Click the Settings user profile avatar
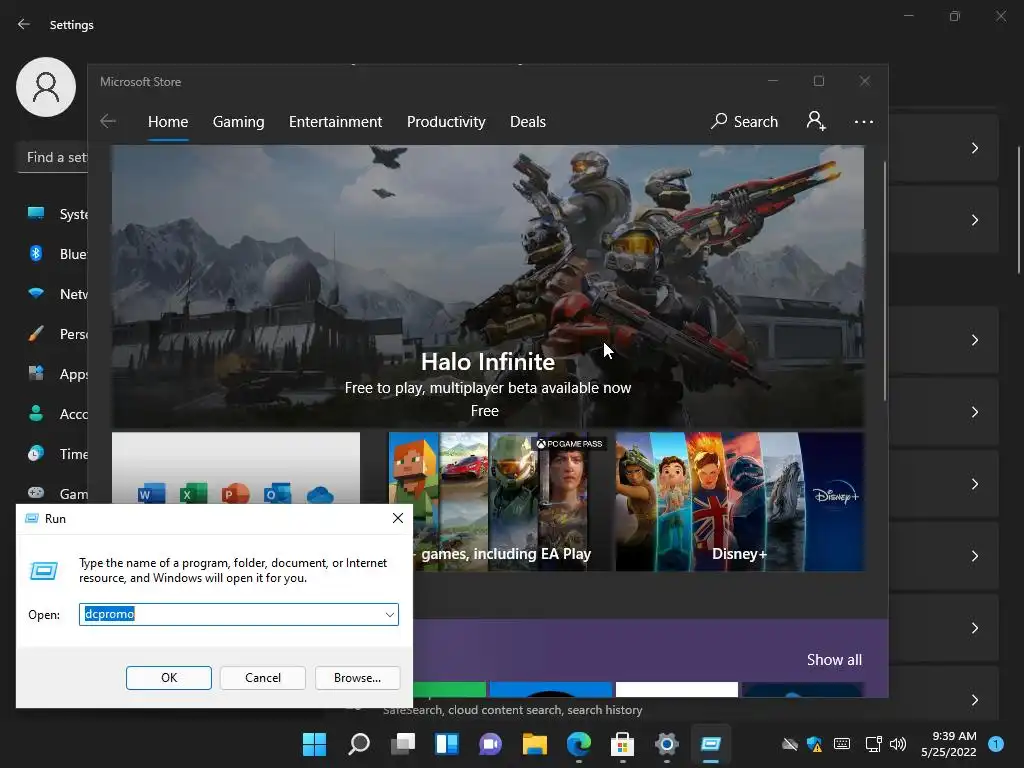Screen dimensions: 1024x768 46,87
